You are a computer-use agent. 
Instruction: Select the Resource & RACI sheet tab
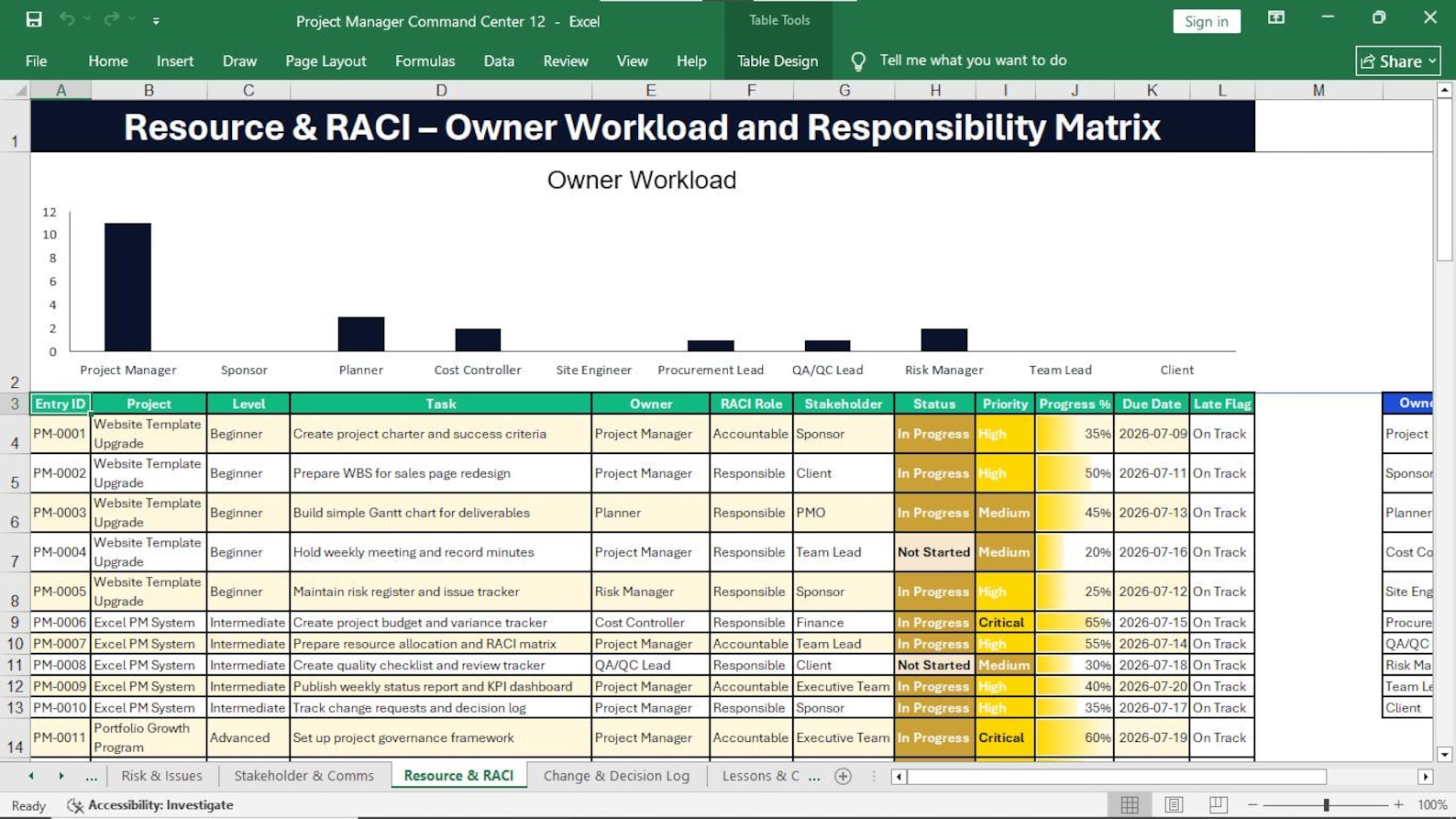click(x=458, y=776)
